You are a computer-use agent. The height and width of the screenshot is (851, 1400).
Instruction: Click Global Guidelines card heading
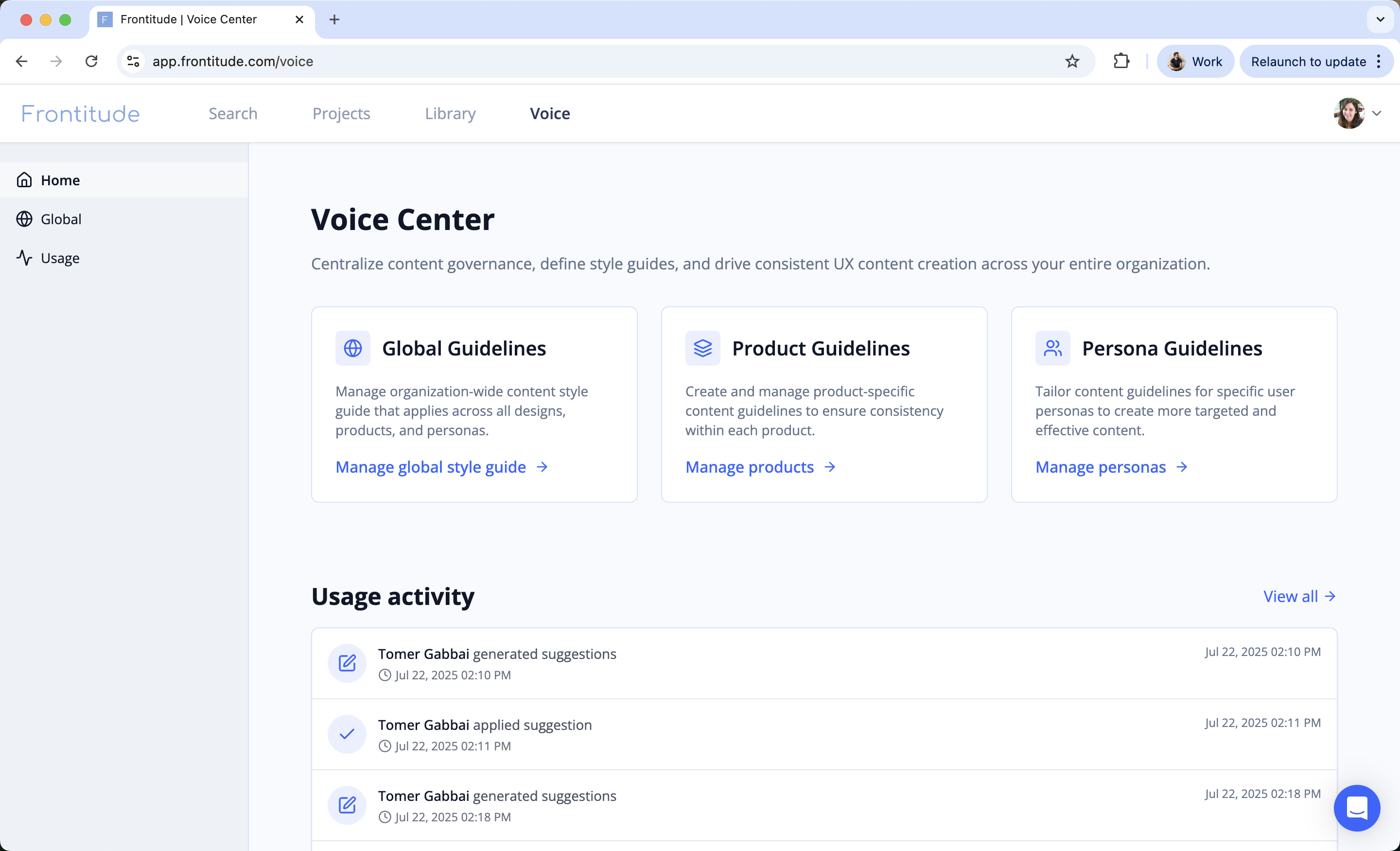pyautogui.click(x=464, y=348)
